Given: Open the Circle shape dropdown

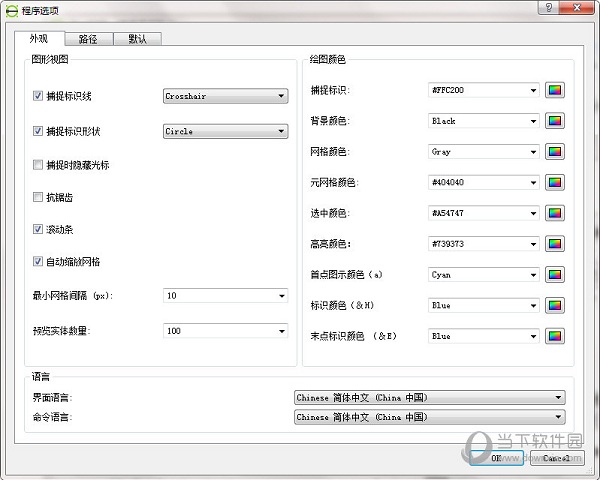Looking at the screenshot, I should [225, 131].
